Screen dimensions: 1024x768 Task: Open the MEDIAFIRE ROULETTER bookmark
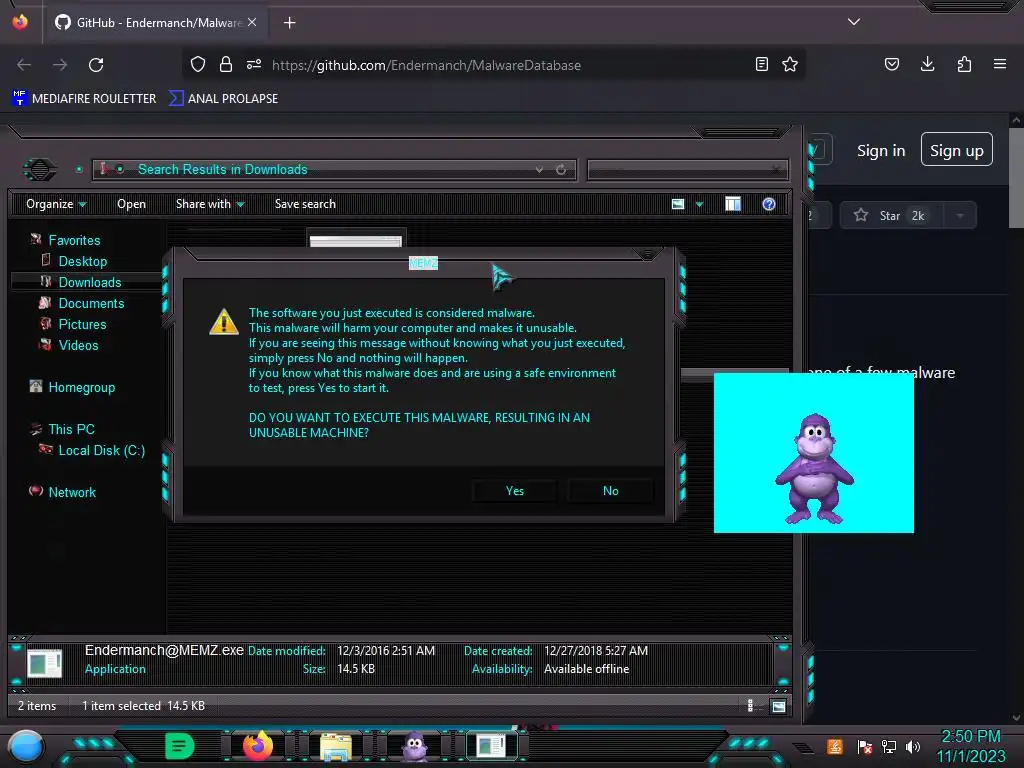[x=84, y=99]
